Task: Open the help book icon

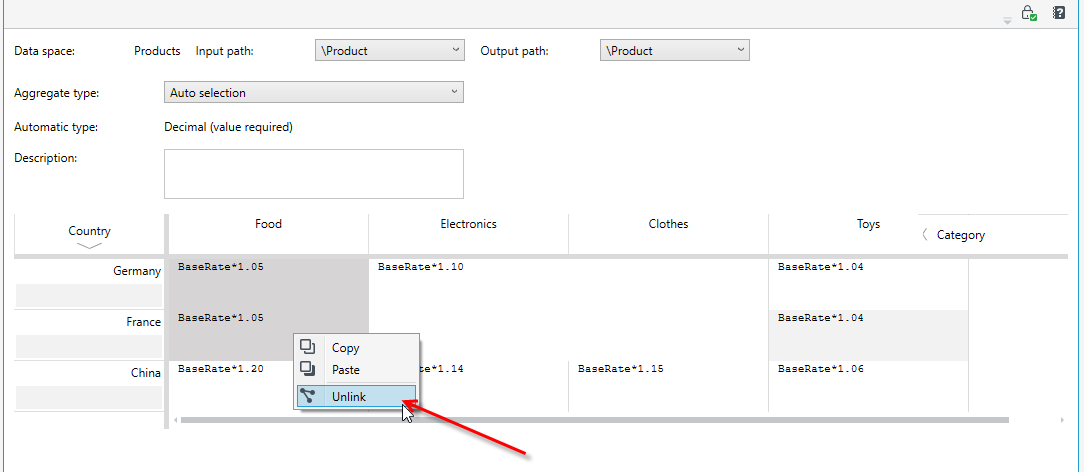Action: (1058, 12)
